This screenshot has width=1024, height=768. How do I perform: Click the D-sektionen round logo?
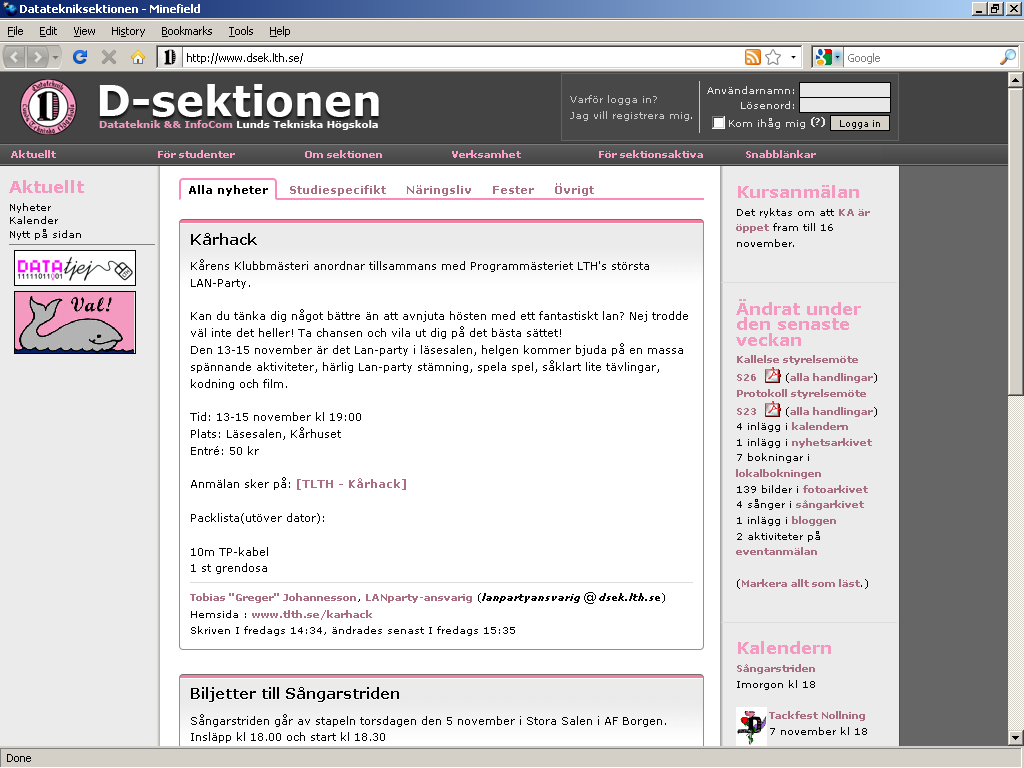[48, 106]
